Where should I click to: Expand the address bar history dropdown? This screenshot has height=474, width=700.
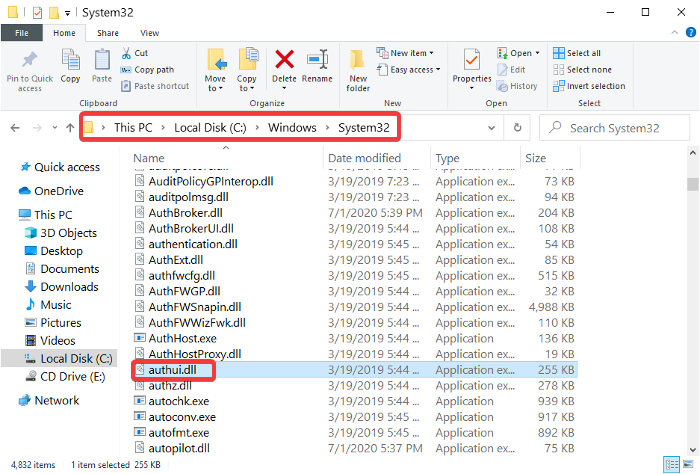(x=492, y=128)
